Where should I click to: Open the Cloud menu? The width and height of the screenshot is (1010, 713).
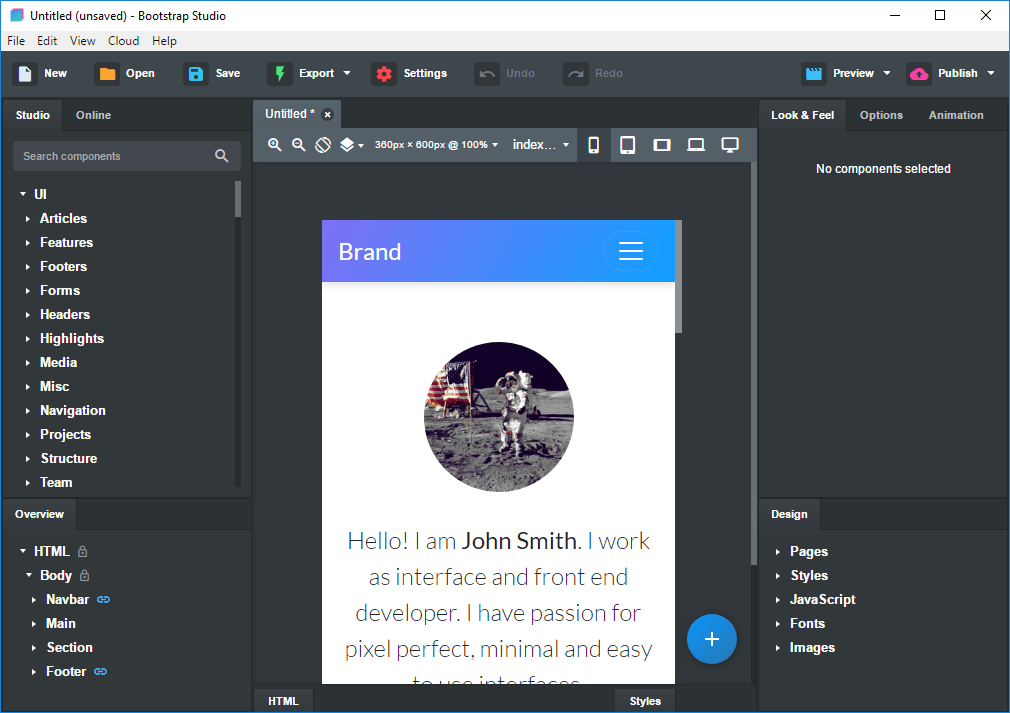123,41
